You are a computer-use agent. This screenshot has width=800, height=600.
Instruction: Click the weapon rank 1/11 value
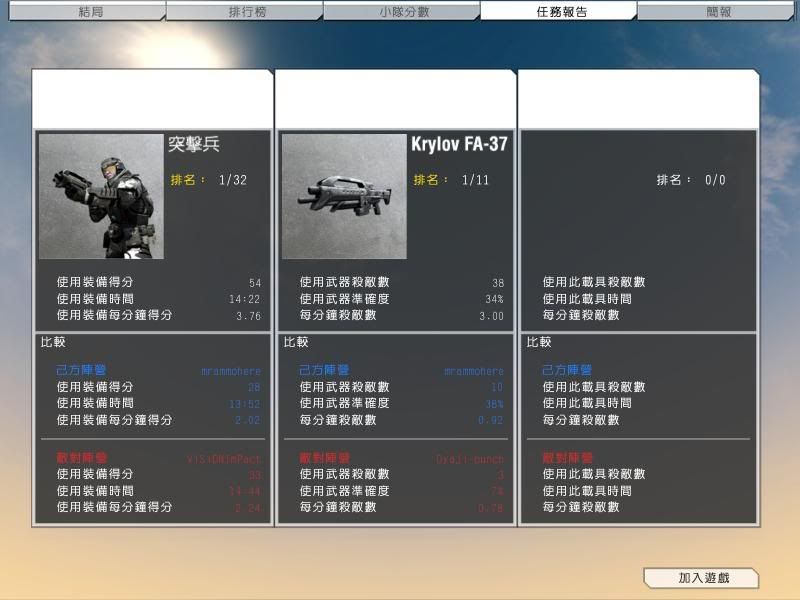(475, 180)
